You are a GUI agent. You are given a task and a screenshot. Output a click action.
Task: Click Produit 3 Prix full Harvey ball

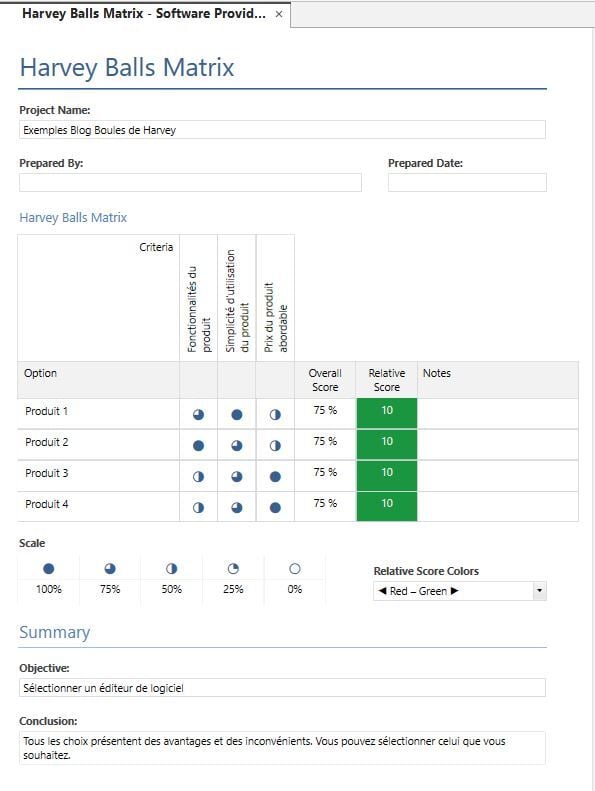coord(275,477)
